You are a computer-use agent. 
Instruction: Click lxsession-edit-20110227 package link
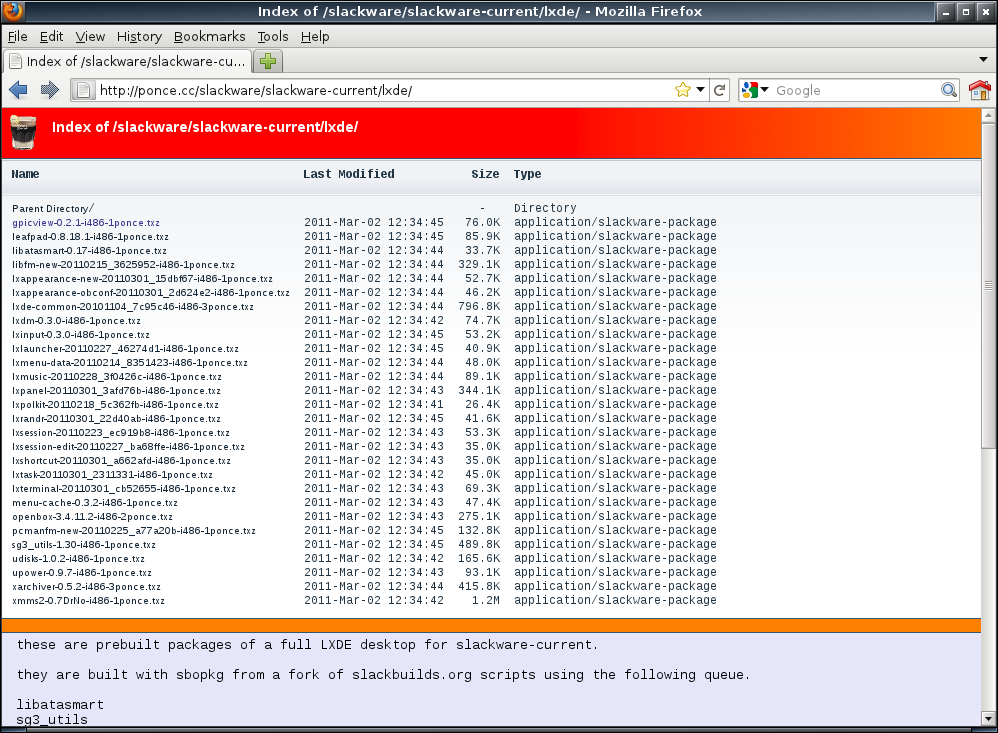pyautogui.click(x=129, y=447)
